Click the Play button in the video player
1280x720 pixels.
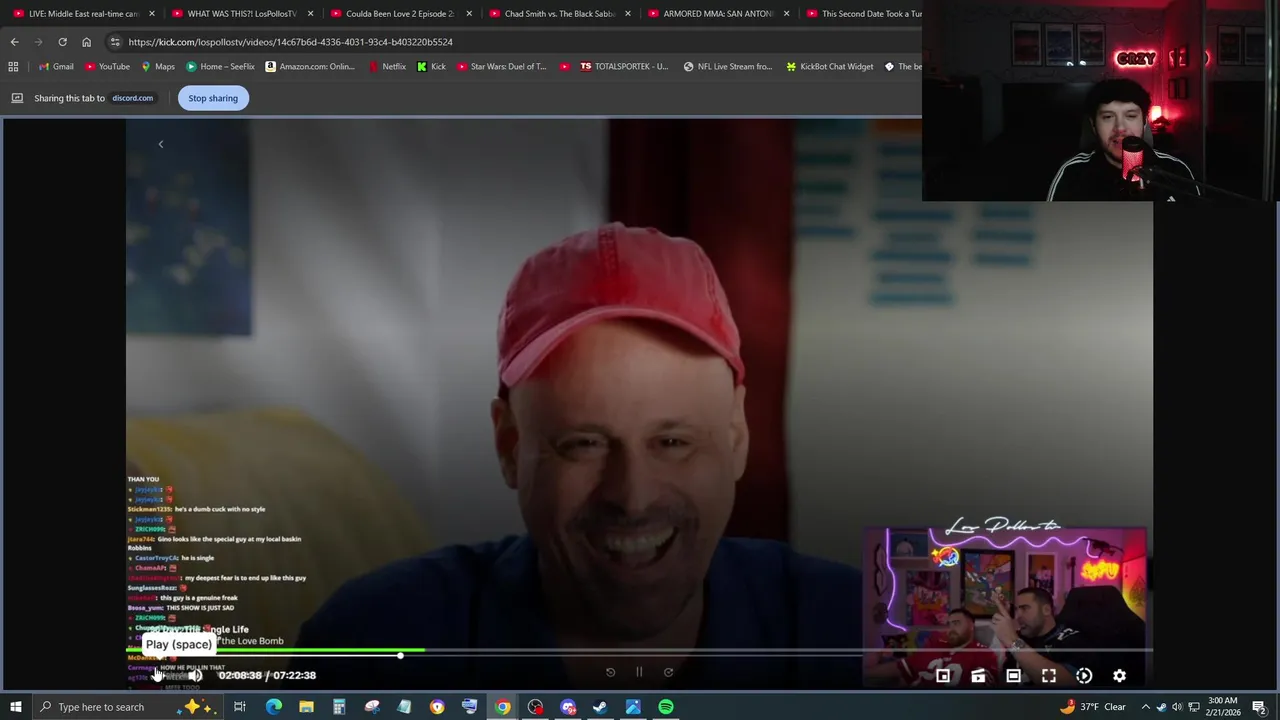(157, 675)
